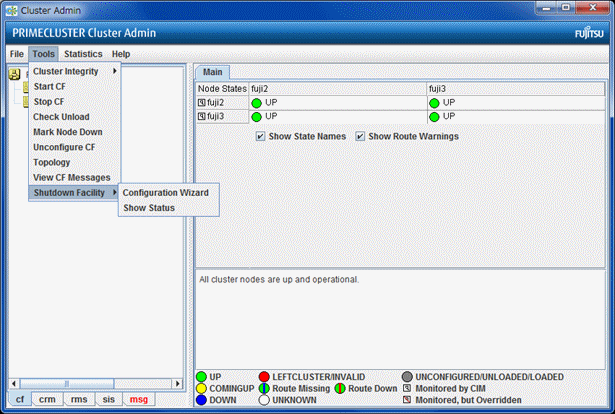Click left arrow of tree horizontal scrollbar

pyautogui.click(x=14, y=383)
